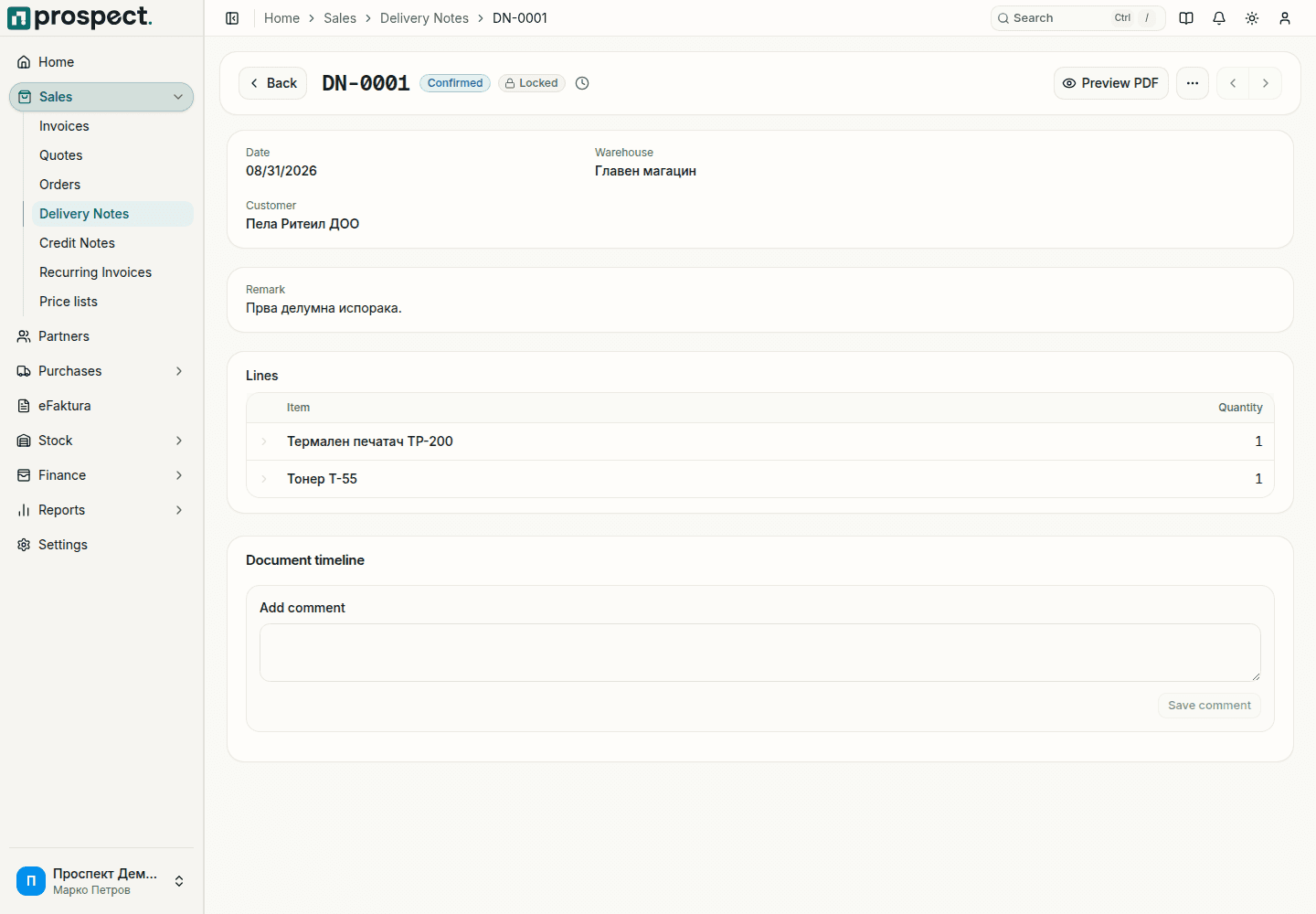The image size is (1316, 914).
Task: Click Preview PDF button
Action: pos(1110,83)
